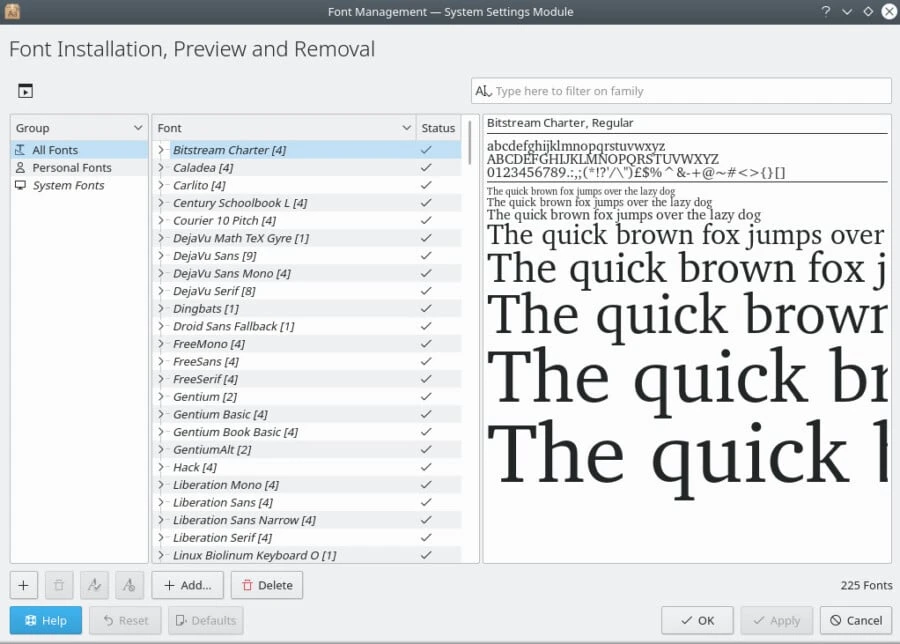Click the enable-fonts icon below the group list
This screenshot has height=644, width=900.
94,585
